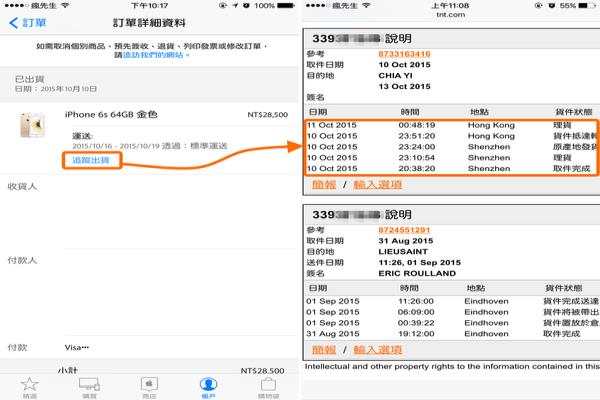Image resolution: width=600 pixels, height=400 pixels.
Task: Tap the 13 Oct 2015 delivery date
Action: [404, 86]
